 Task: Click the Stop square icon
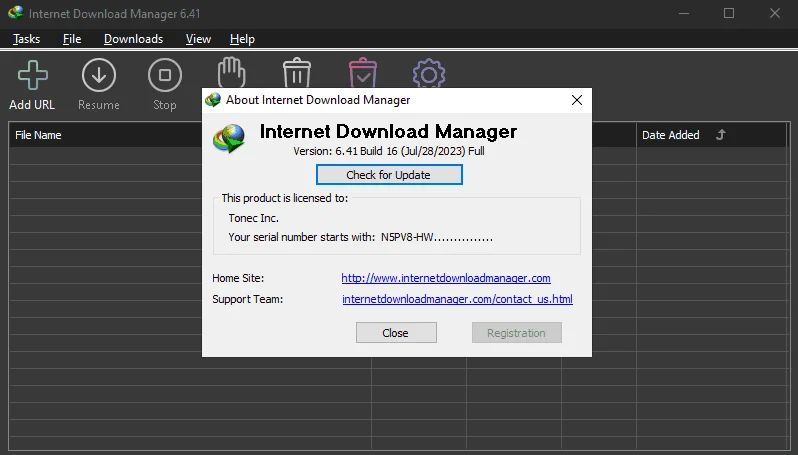[x=164, y=75]
